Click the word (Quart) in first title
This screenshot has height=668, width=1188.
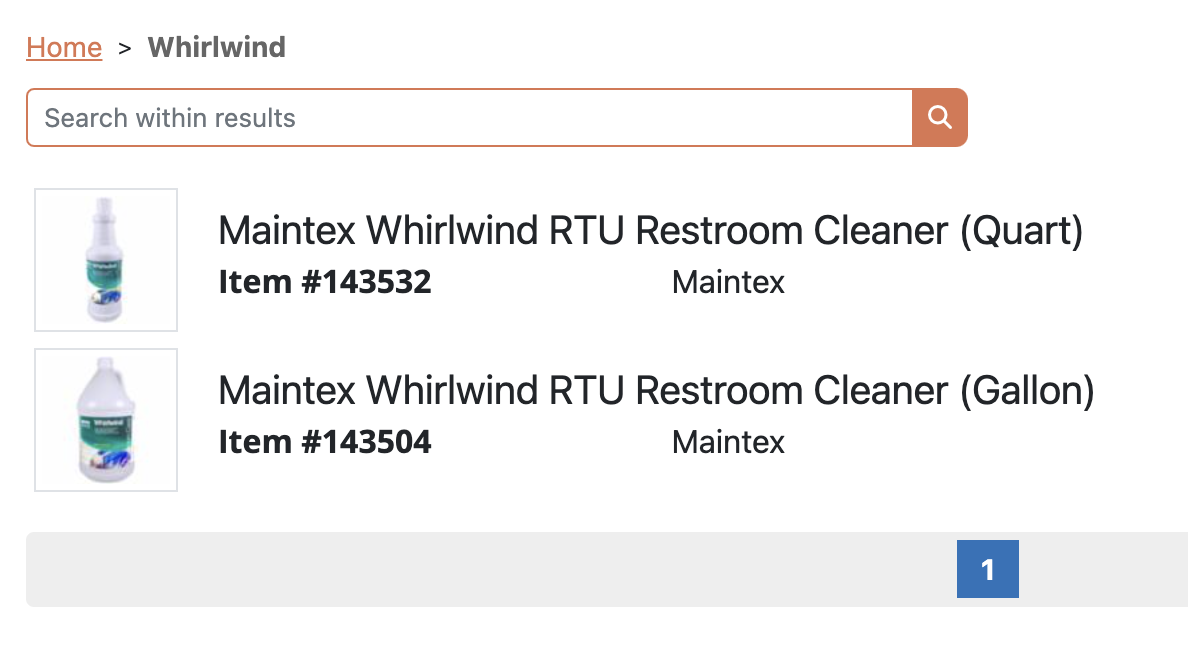click(x=1021, y=230)
